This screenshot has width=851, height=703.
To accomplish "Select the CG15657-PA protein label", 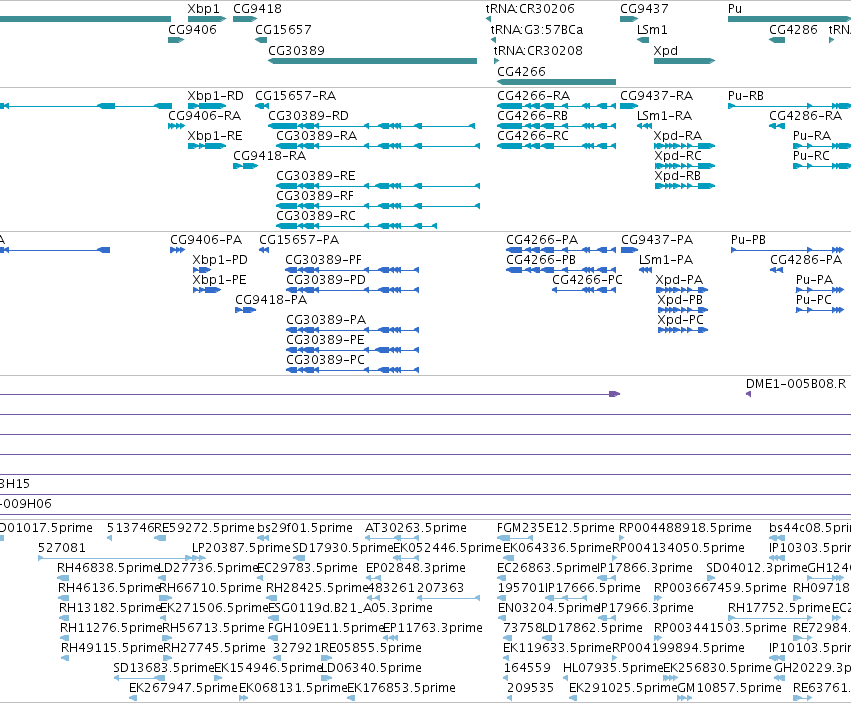I will coord(299,239).
